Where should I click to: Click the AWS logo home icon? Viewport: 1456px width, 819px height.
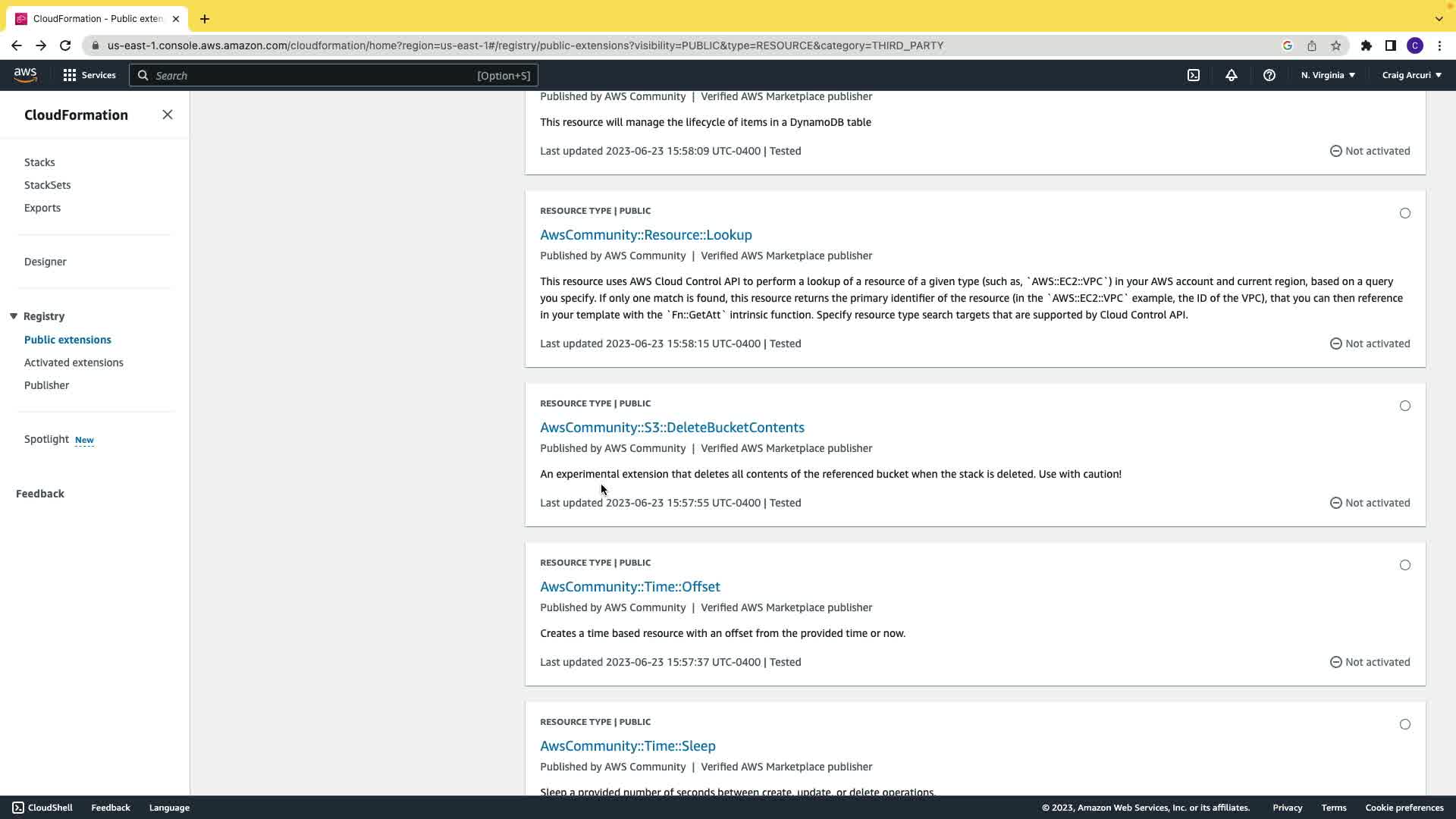(x=25, y=74)
